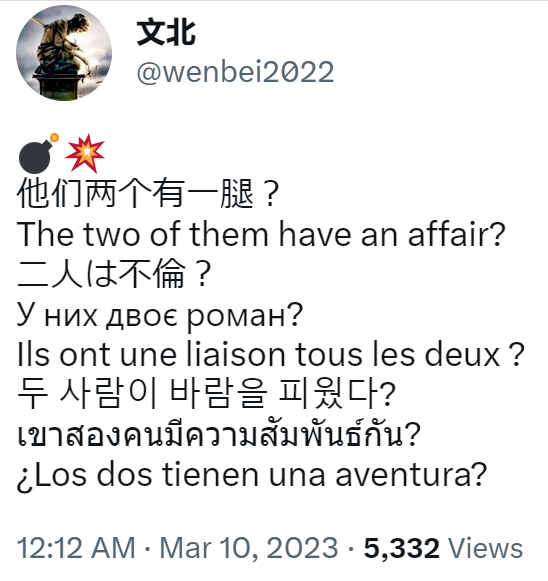Click the explosion collision emoji
Viewport: 548px width, 581px height.
[x=85, y=153]
